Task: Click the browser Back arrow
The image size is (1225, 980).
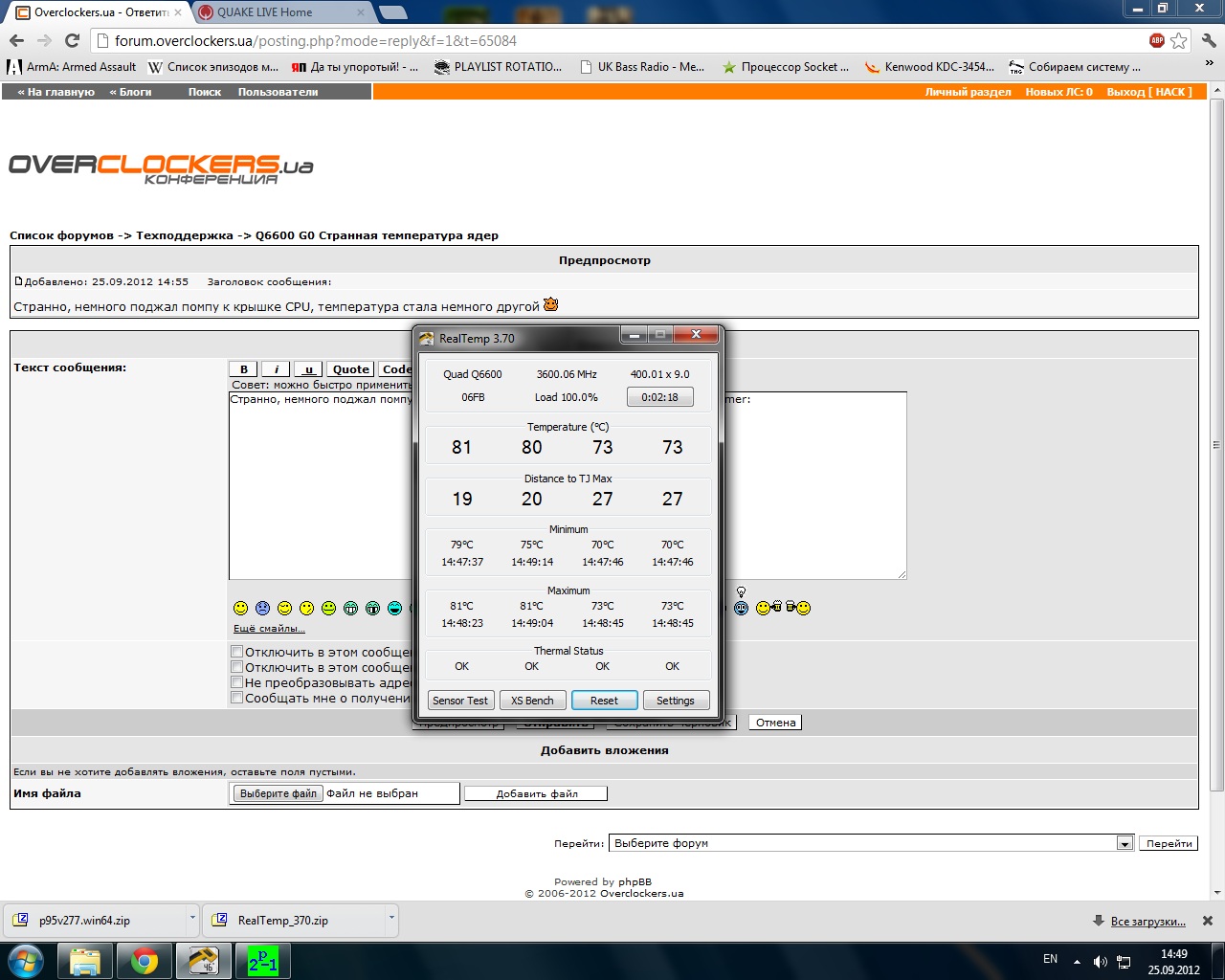Action: 16,40
